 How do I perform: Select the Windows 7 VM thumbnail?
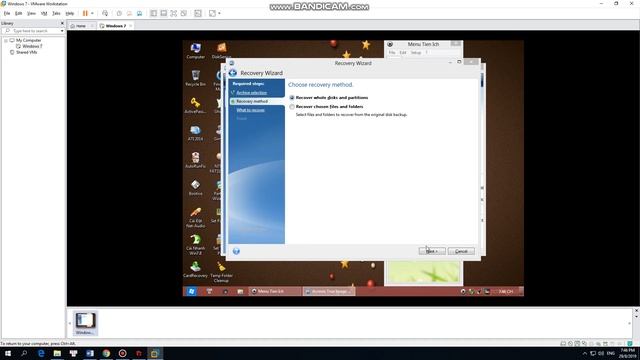pos(85,323)
